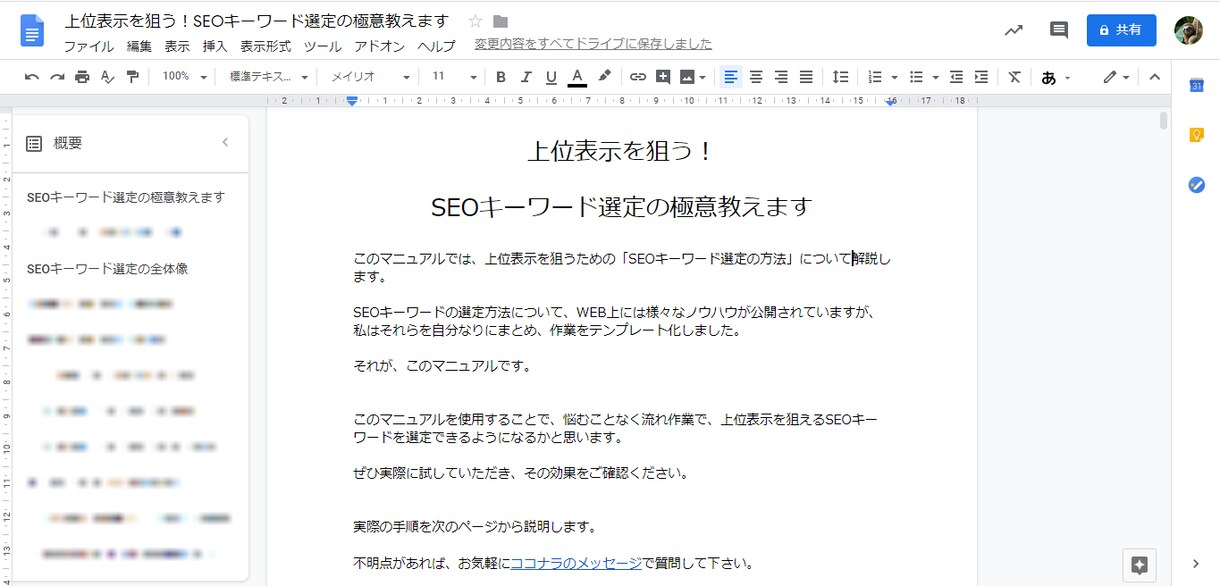Add a comment from the toolbar

pyautogui.click(x=662, y=77)
